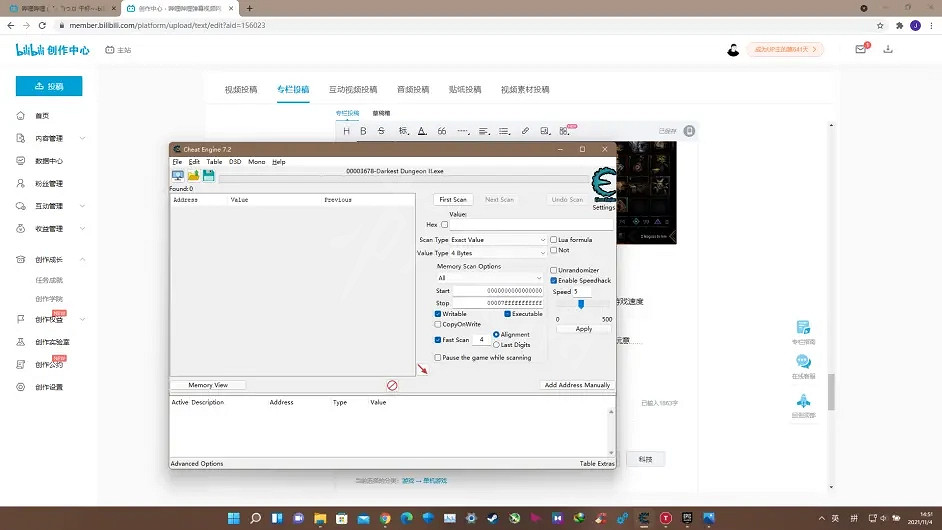942x530 pixels.
Task: Click the open process monitor icon
Action: point(178,175)
